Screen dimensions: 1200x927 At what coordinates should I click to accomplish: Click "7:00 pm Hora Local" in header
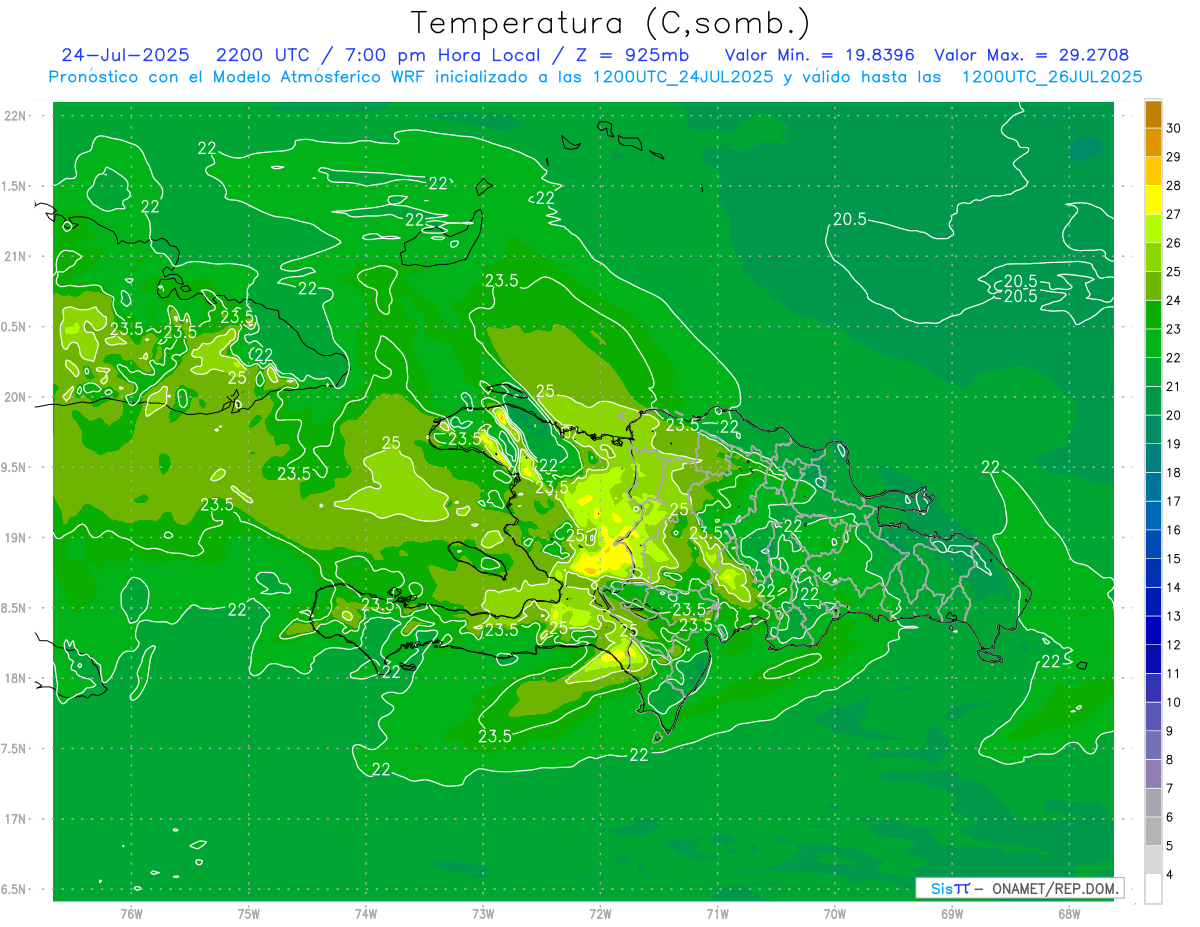443,55
